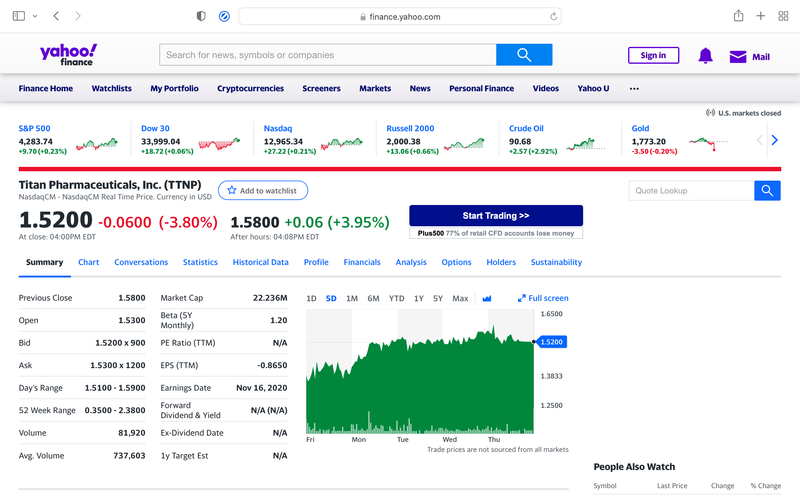Show tab overview grid icon
The image size is (800, 500).
point(783,16)
